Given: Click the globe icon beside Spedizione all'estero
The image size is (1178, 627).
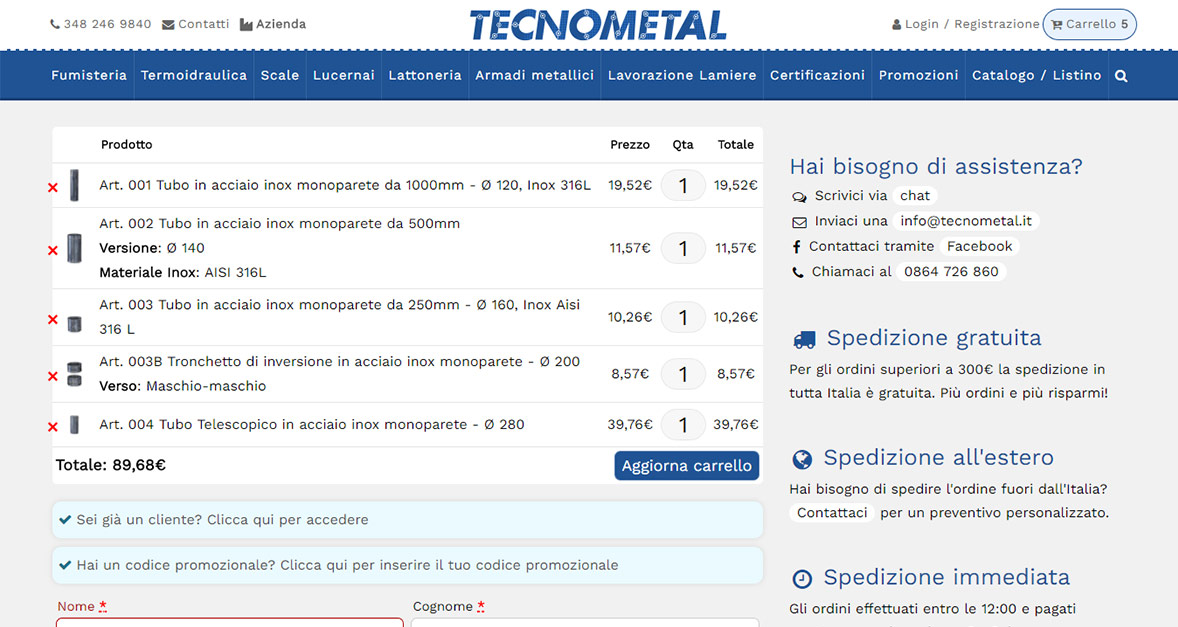Looking at the screenshot, I should click(802, 459).
